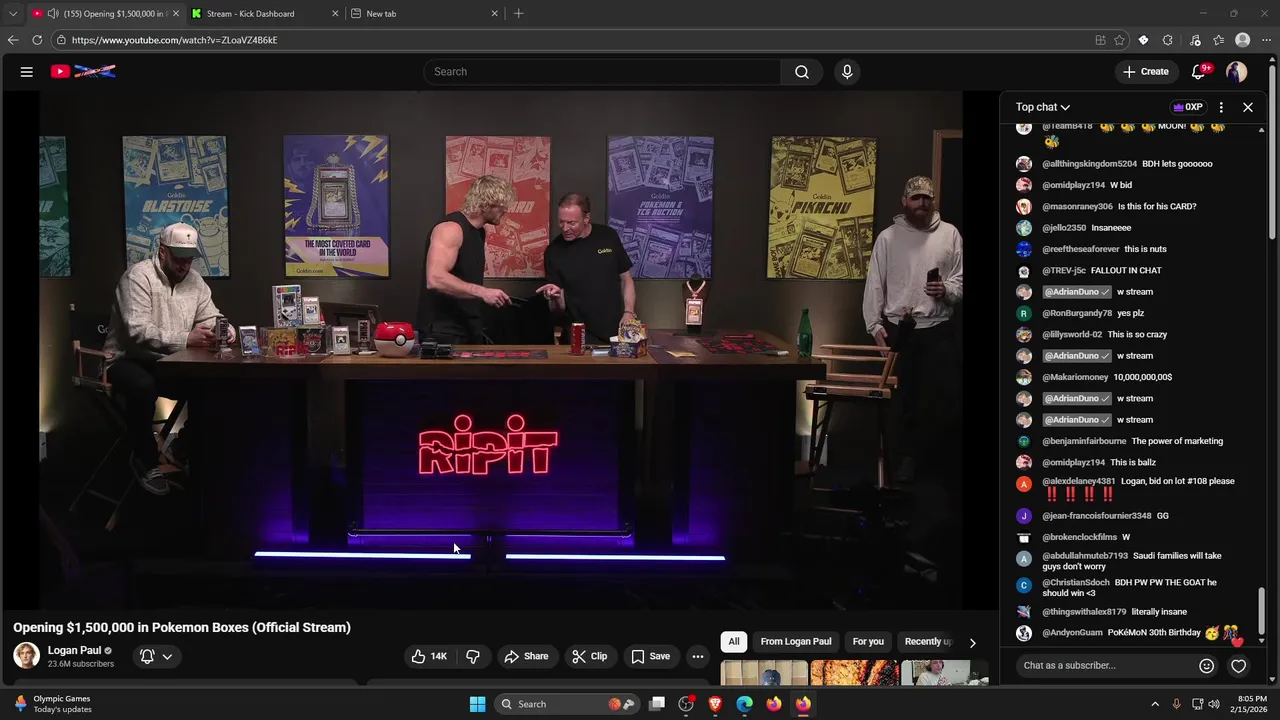
Task: Go to YouTube home via logo
Action: coord(83,71)
